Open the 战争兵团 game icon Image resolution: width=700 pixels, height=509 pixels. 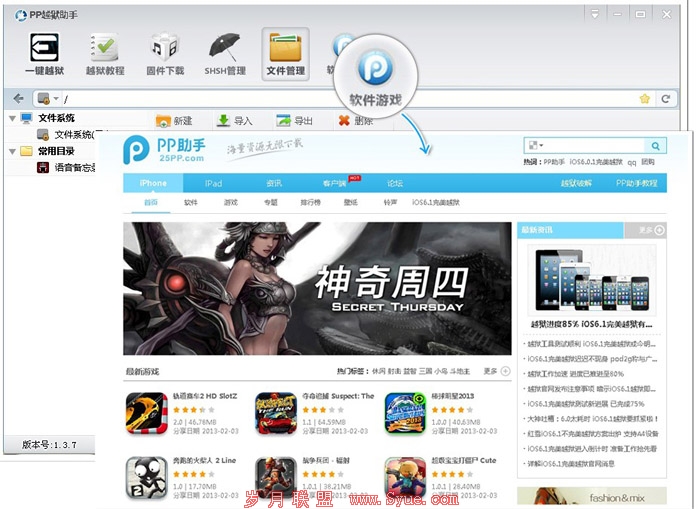(276, 477)
